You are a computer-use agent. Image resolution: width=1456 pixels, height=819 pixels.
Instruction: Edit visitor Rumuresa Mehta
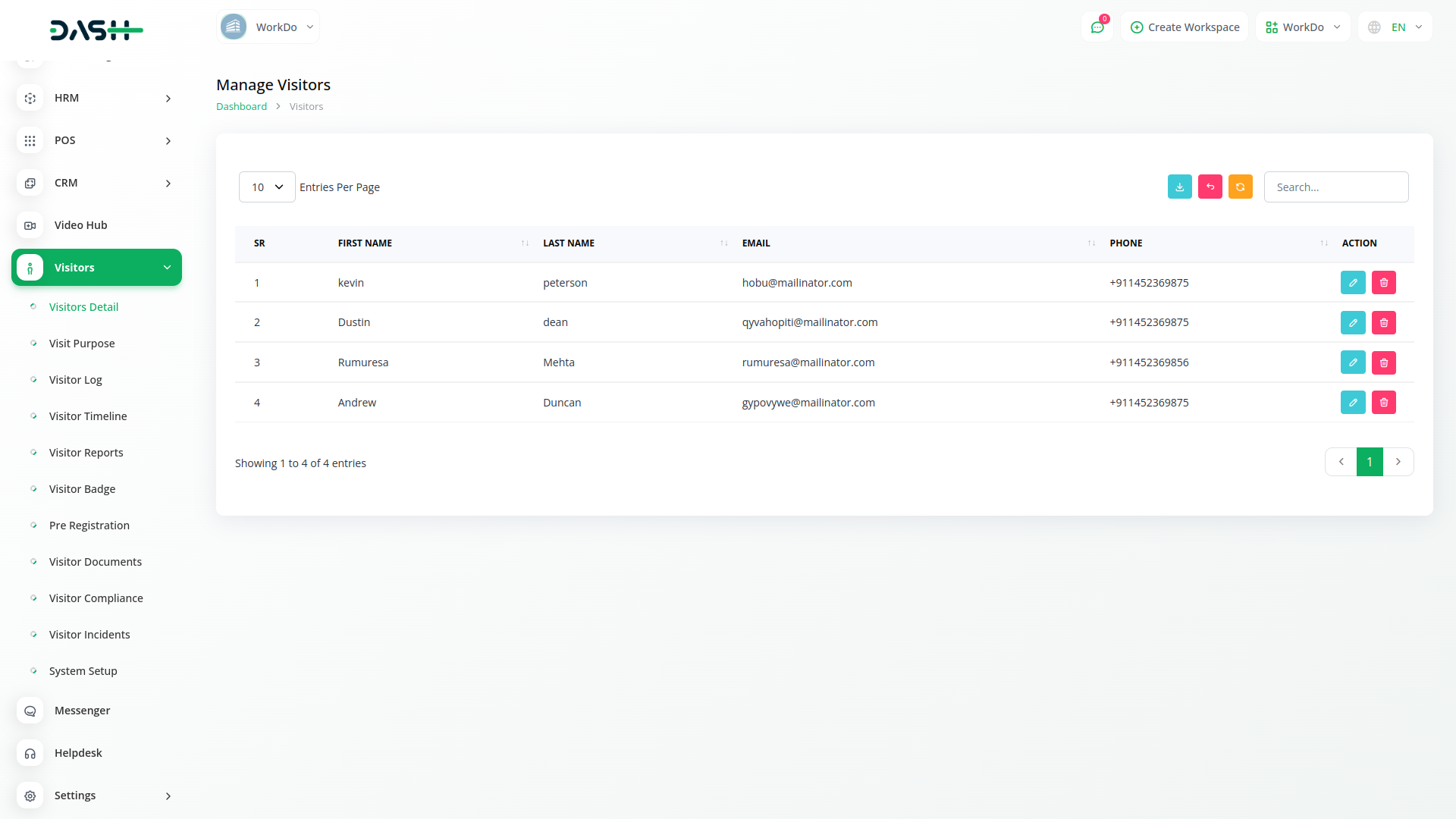[1352, 362]
